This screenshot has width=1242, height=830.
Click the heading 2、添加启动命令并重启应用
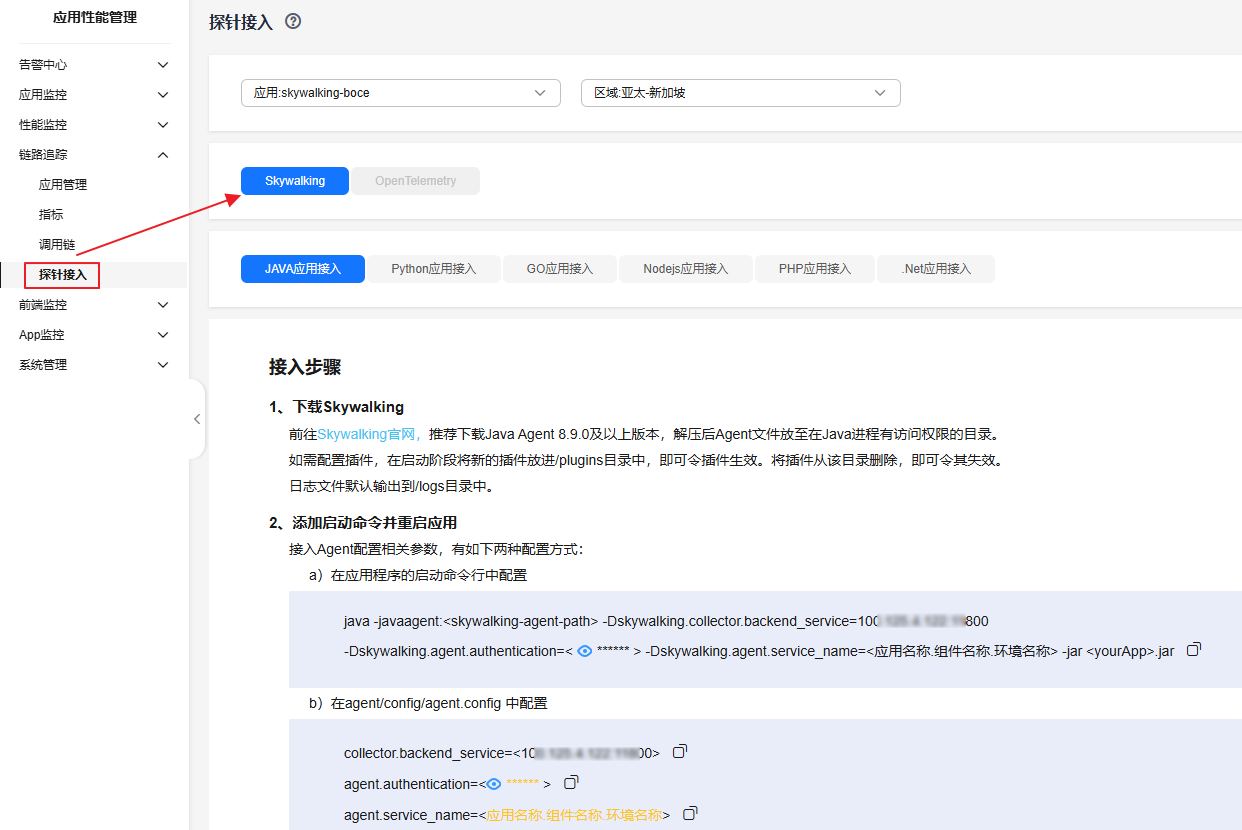point(363,523)
